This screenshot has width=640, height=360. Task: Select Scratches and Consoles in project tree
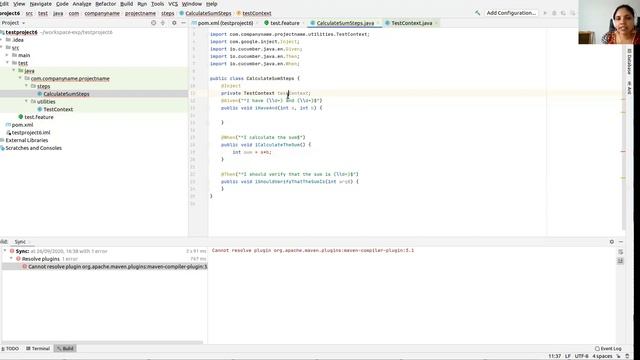pos(33,148)
